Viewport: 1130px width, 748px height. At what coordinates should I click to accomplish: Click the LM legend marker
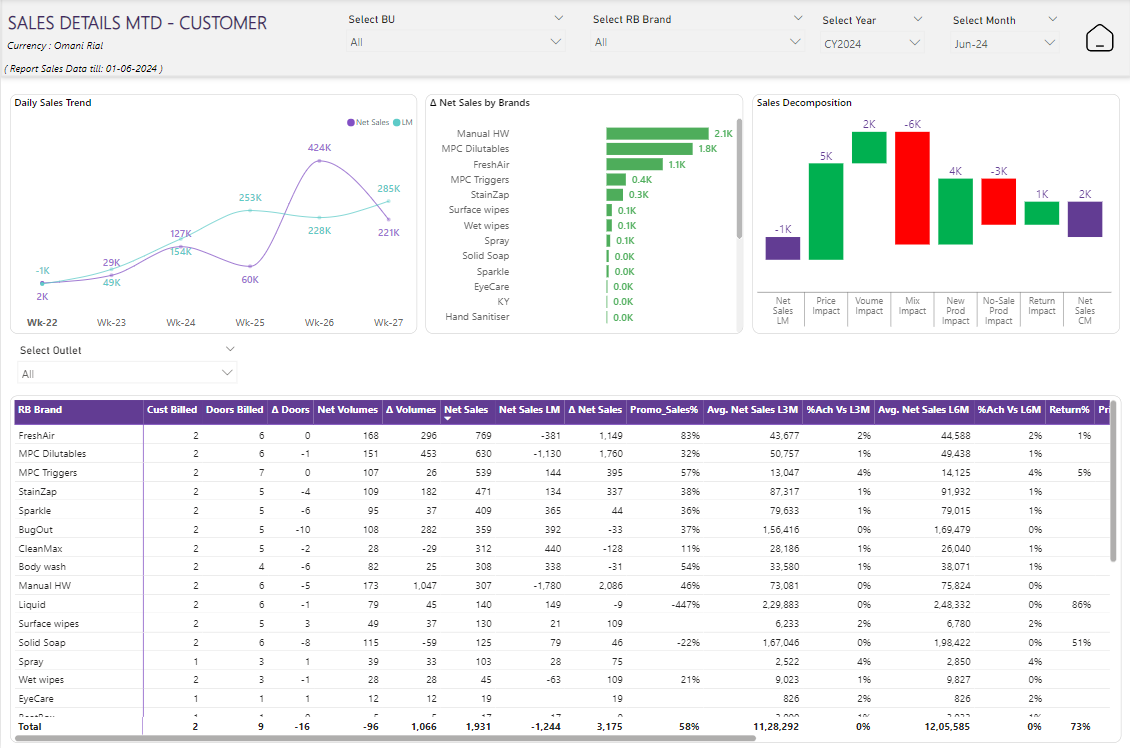(397, 122)
